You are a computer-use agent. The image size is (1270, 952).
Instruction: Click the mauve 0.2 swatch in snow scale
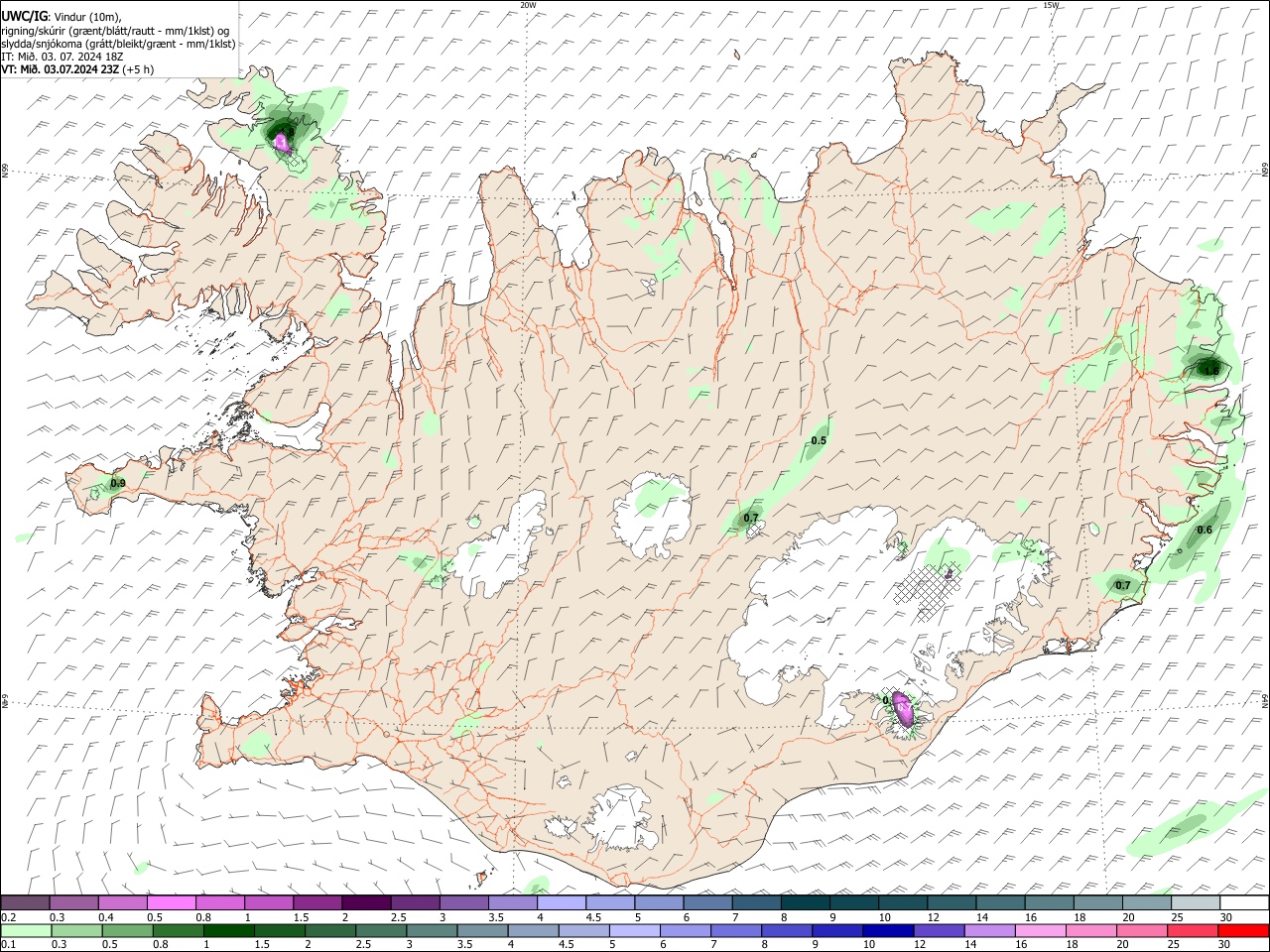pos(25,903)
